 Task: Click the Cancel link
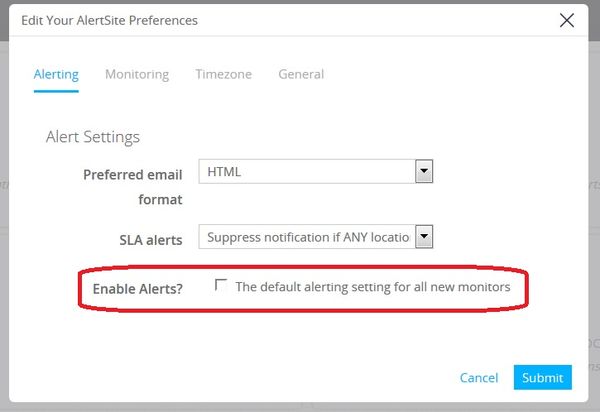[x=479, y=378]
